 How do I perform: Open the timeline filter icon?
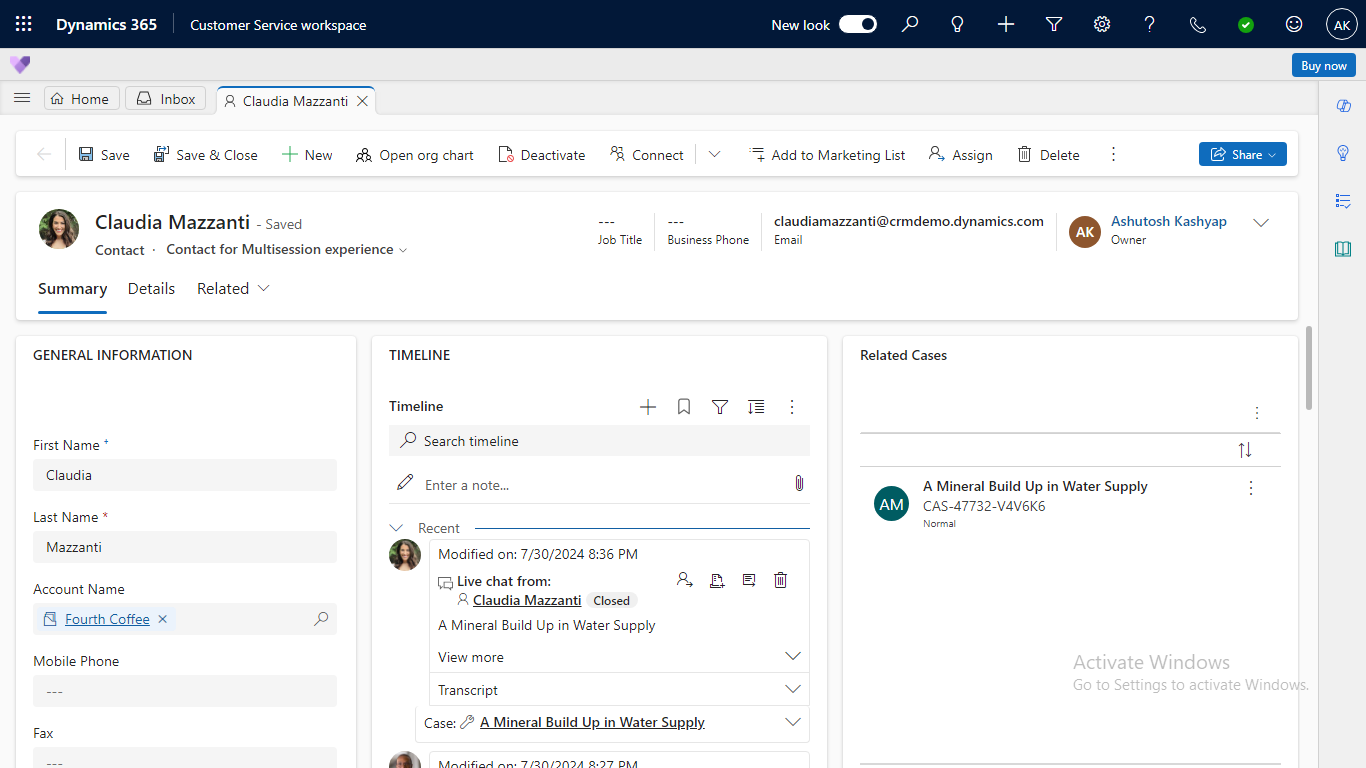pyautogui.click(x=720, y=407)
